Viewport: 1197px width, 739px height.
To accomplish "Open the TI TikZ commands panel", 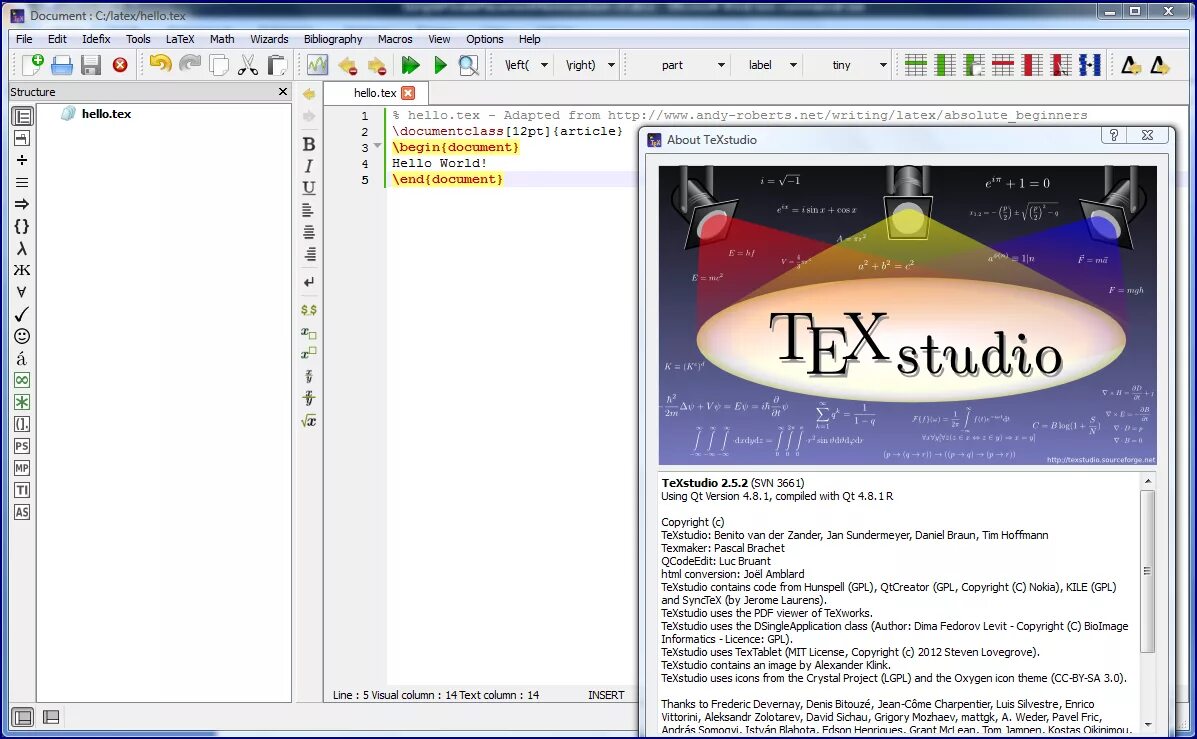I will 22,490.
